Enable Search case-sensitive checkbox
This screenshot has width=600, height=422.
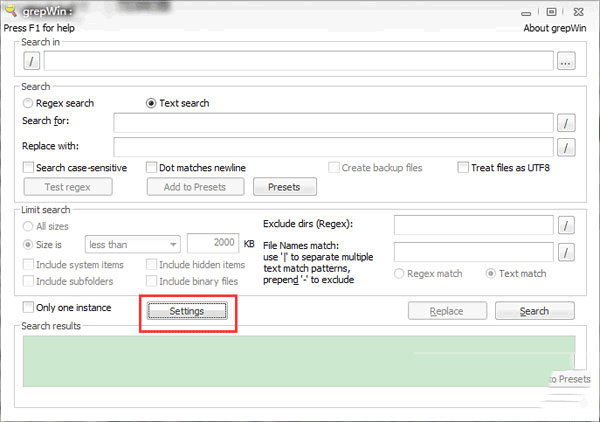29,168
